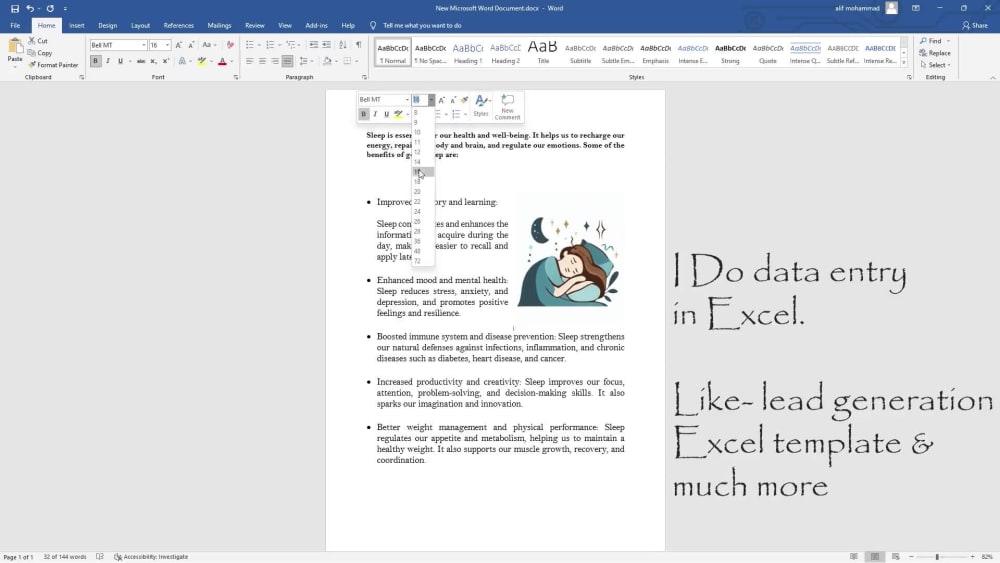The image size is (1000, 563).
Task: Switch to Read Mode view icon
Action: 854,557
